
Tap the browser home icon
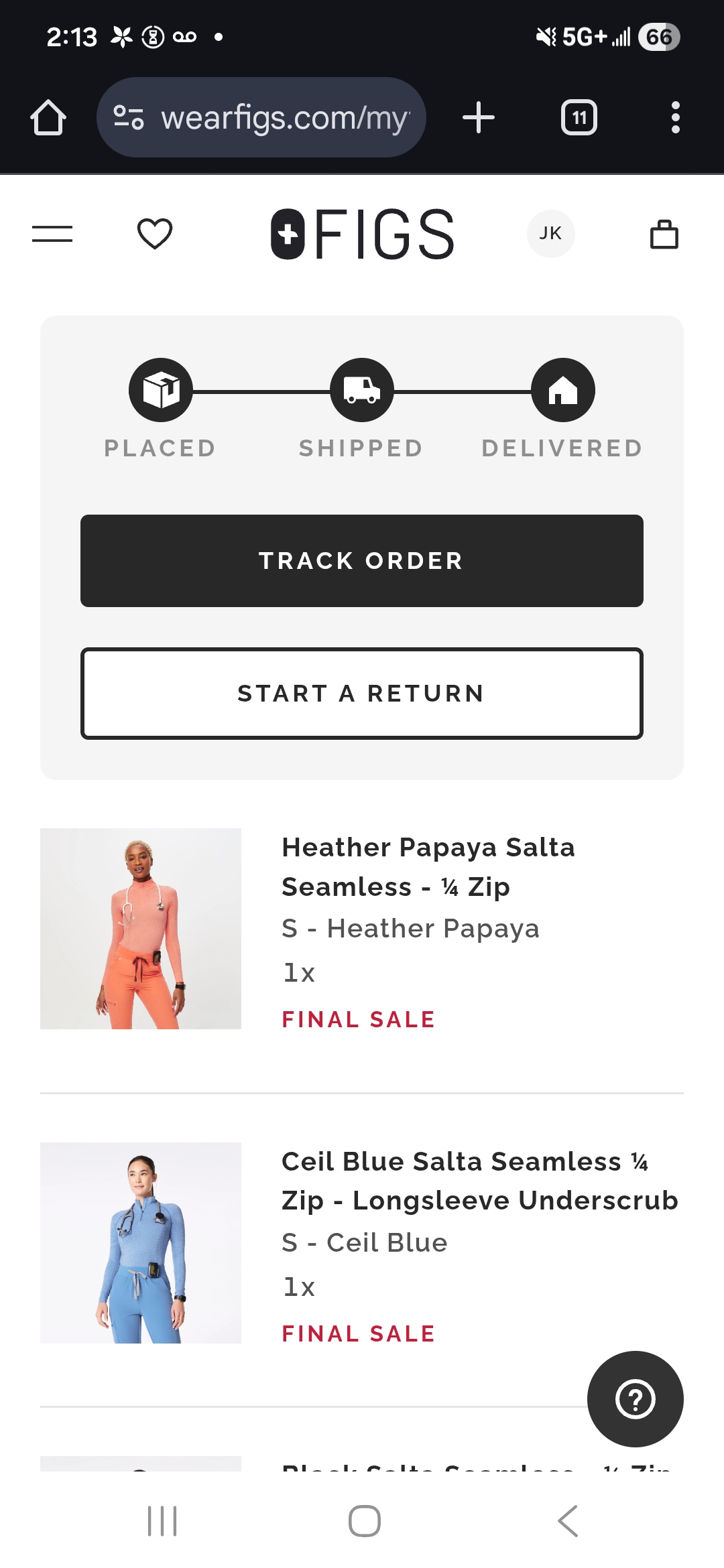[48, 118]
